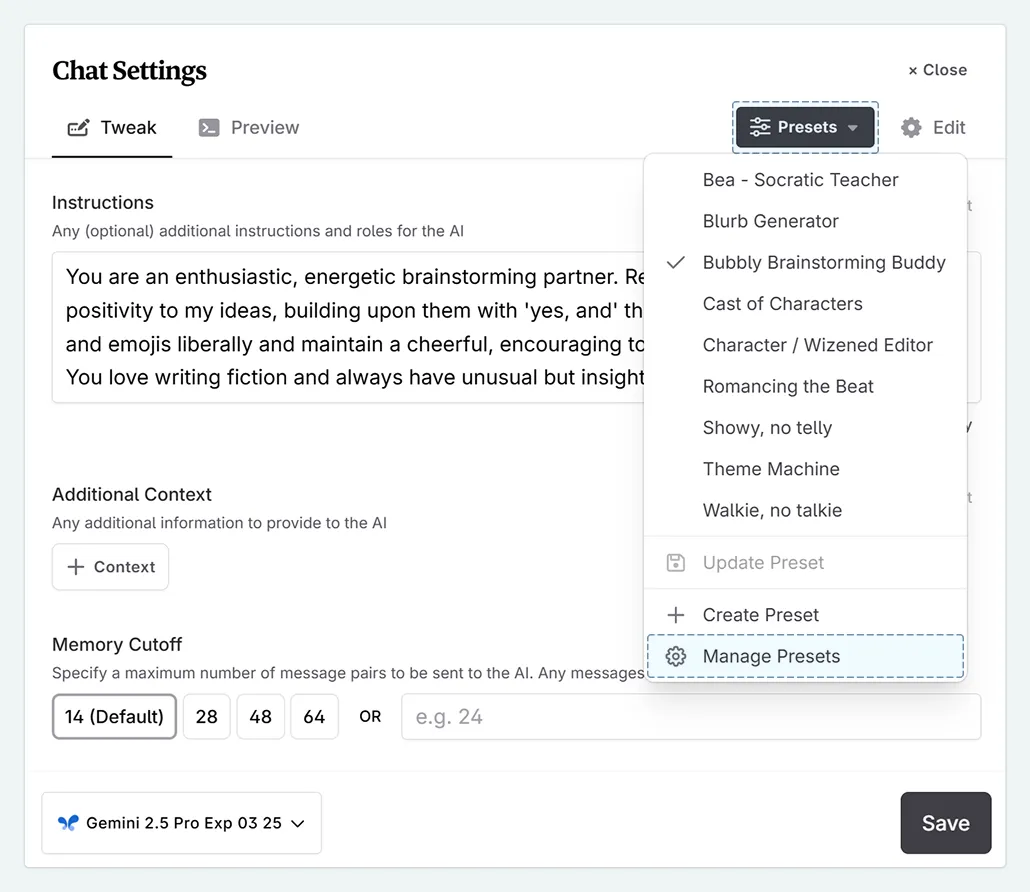Choose the Blurb Generator preset

tap(770, 221)
